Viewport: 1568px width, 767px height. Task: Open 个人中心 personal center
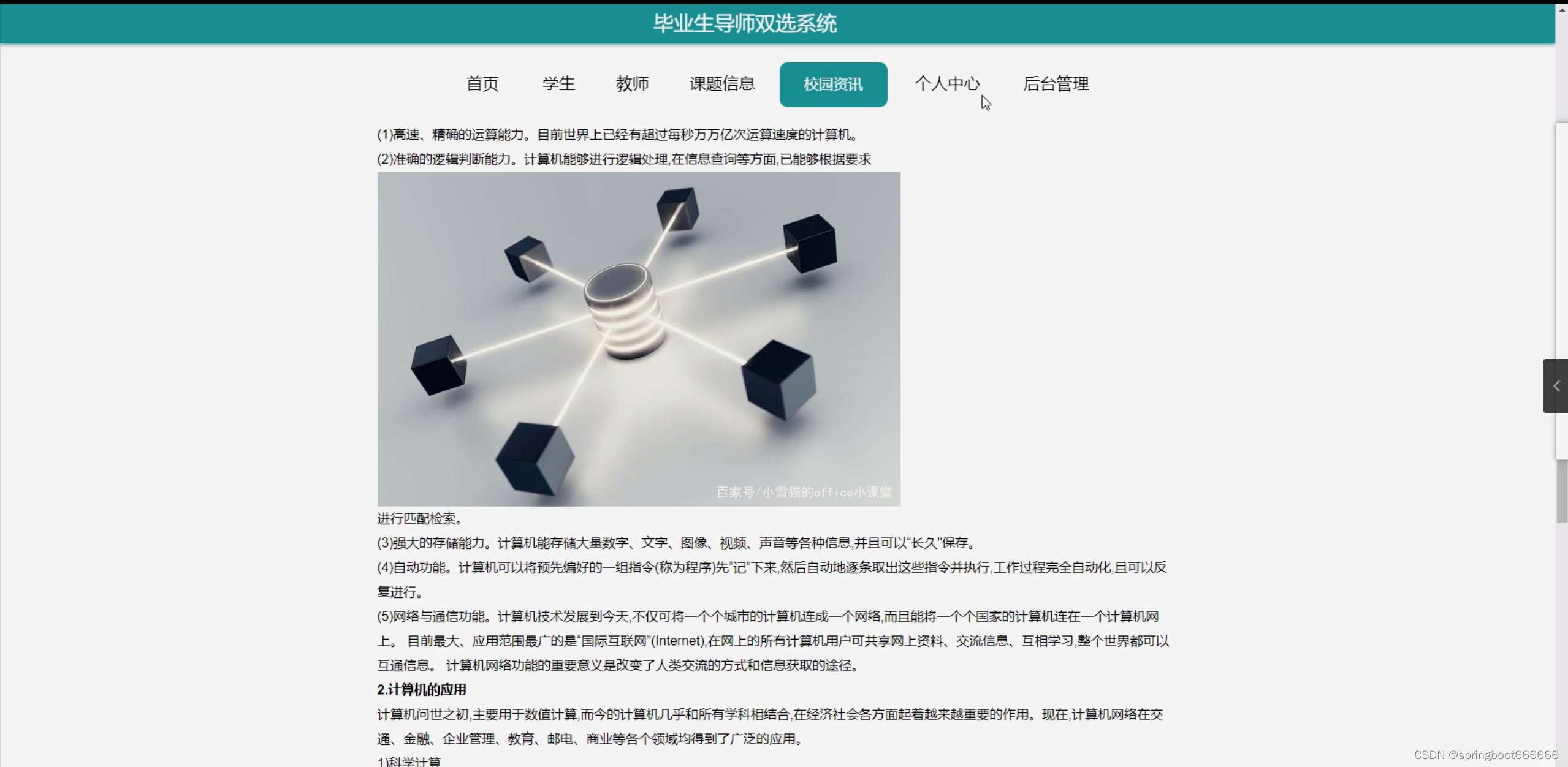(x=947, y=84)
